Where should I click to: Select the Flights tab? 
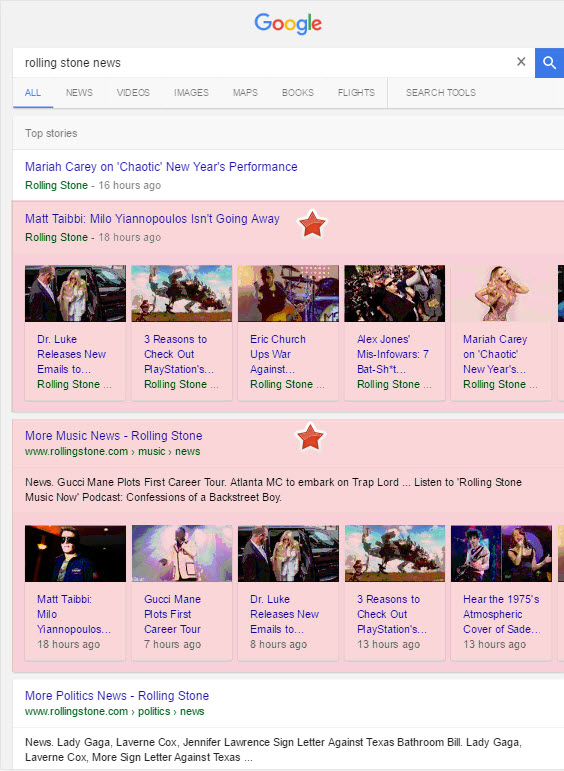point(356,92)
